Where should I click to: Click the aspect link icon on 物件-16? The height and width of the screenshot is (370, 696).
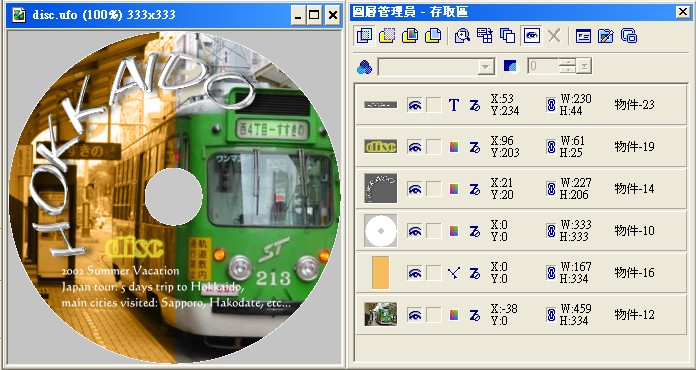(x=551, y=272)
